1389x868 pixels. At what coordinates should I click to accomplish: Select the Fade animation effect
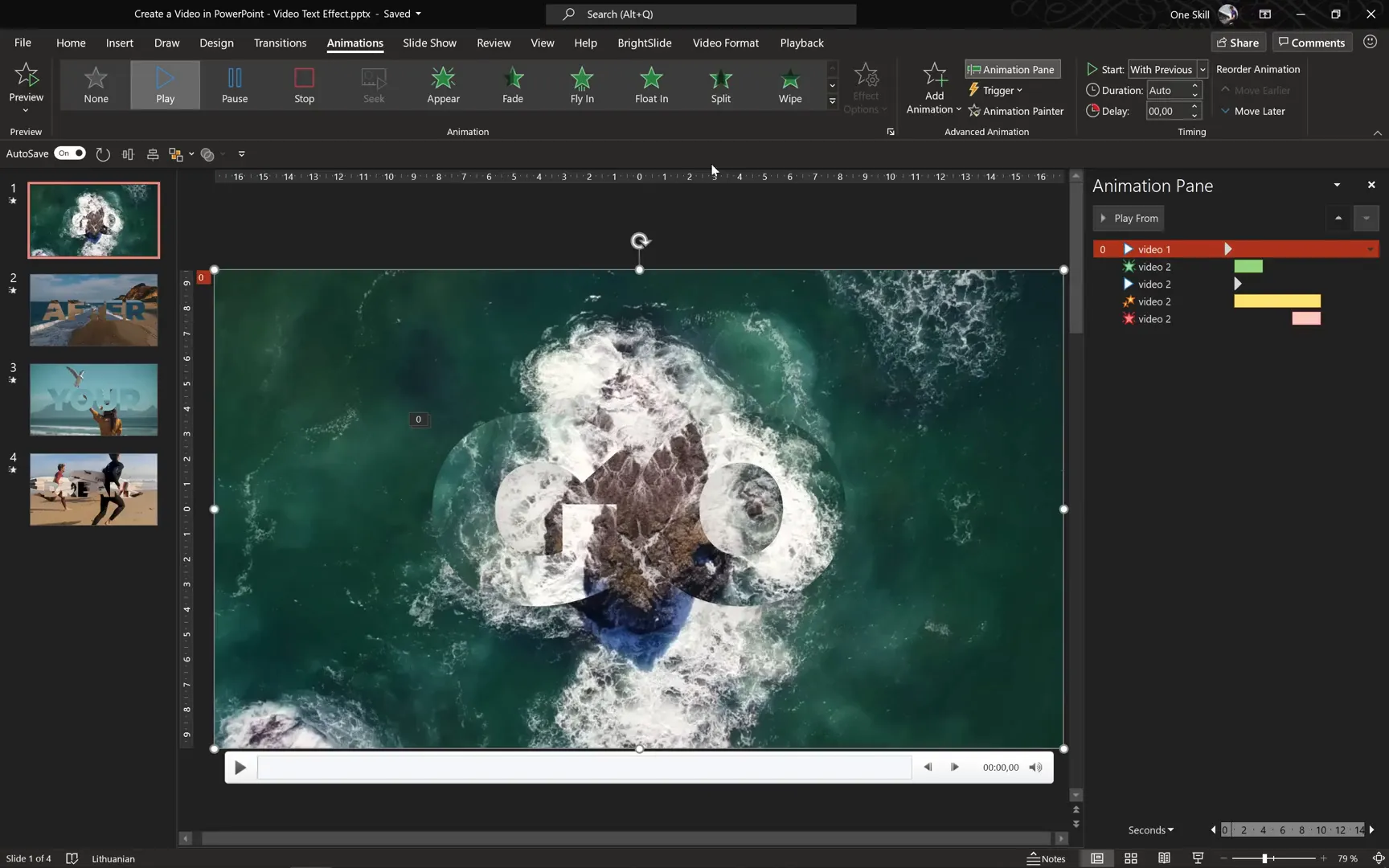512,85
